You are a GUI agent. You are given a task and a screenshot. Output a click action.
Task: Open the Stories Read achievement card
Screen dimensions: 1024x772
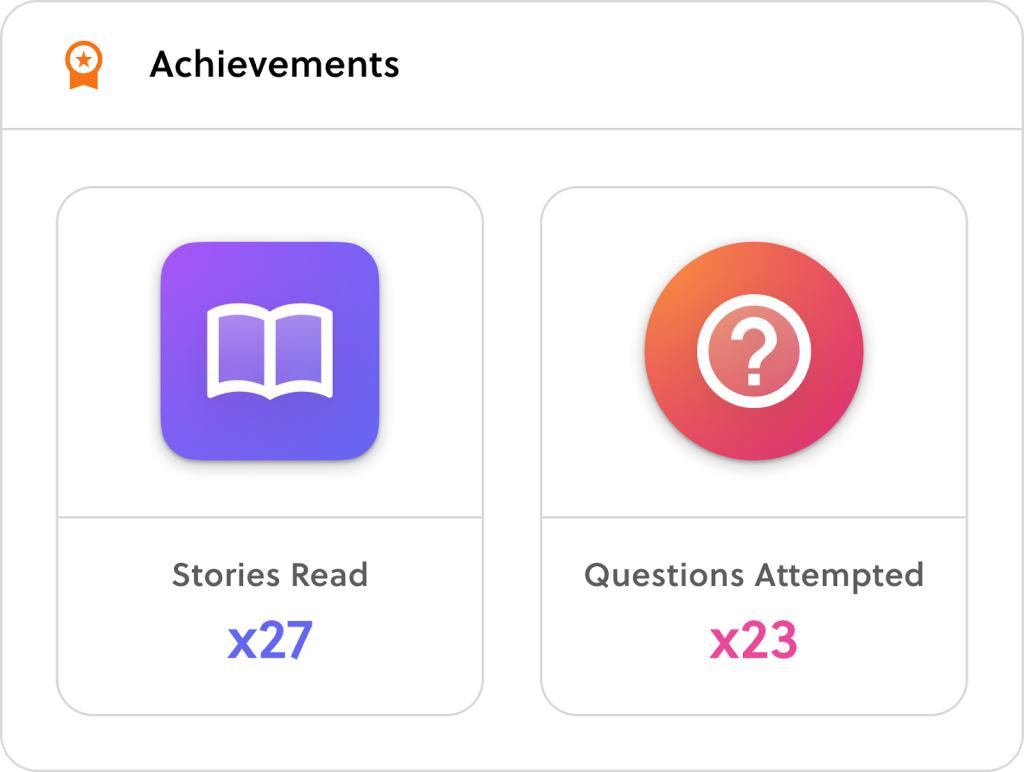(x=270, y=451)
